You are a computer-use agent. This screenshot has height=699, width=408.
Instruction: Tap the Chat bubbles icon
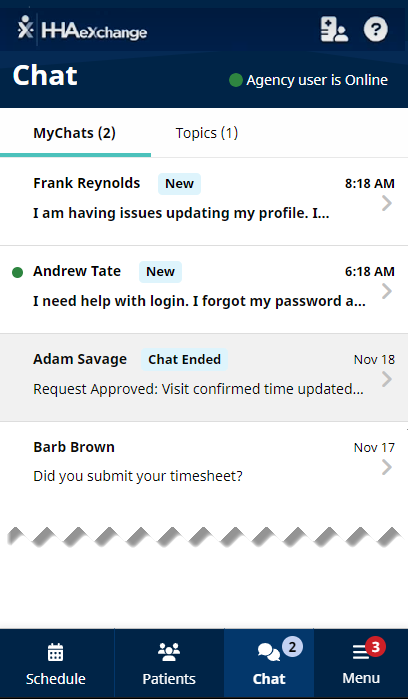[x=269, y=653]
